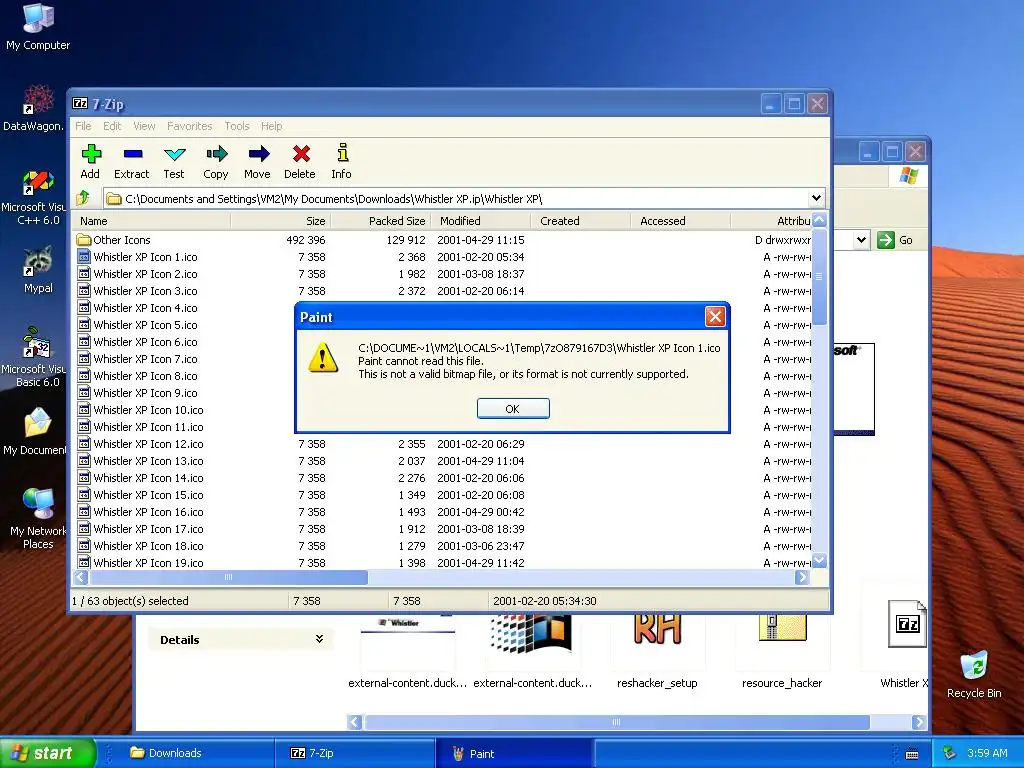The image size is (1024, 768).
Task: Sort by the Accessed column header
Action: (x=681, y=221)
